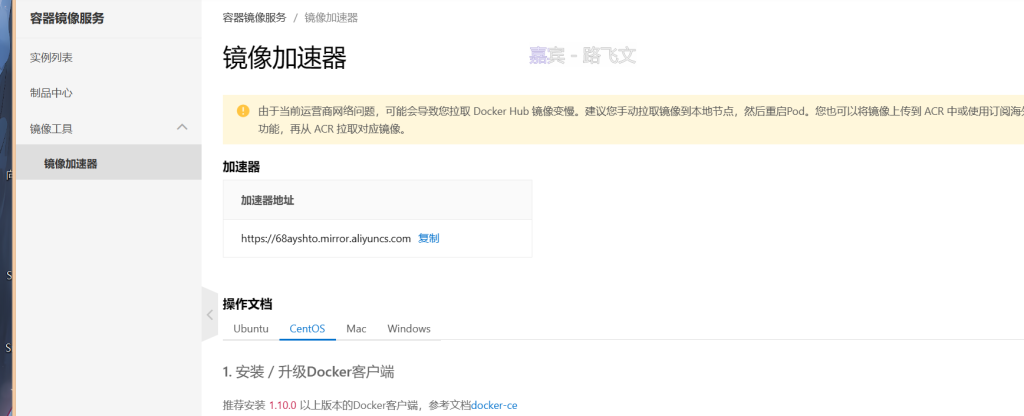Select 镜像加速器 sidebar sub-item
The image size is (1024, 416).
coord(70,163)
